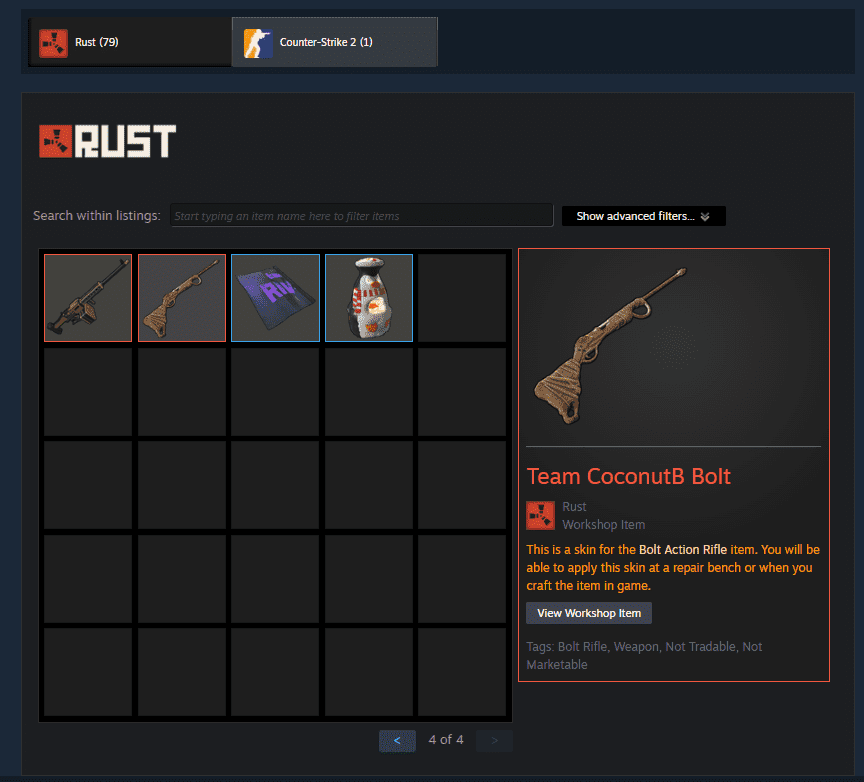Select the white ceramic vase item
The image size is (864, 782).
tap(369, 298)
